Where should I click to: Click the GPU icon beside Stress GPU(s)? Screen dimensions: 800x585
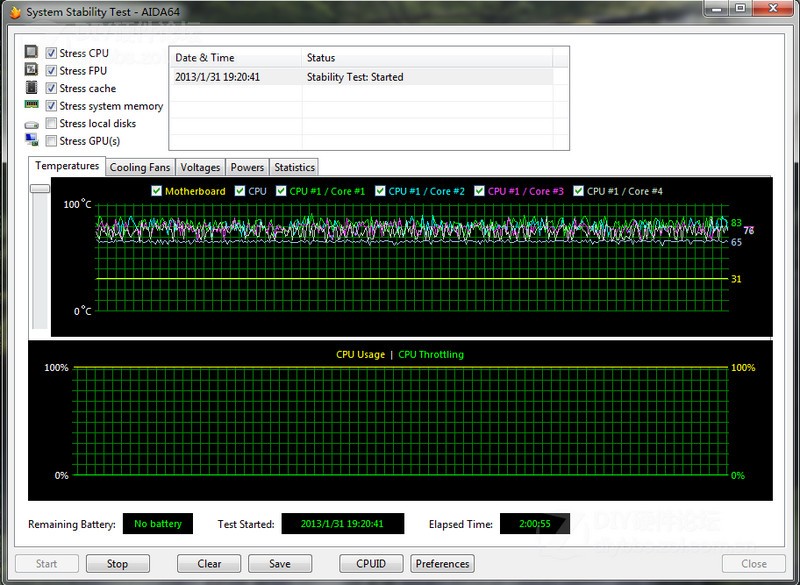pos(31,141)
